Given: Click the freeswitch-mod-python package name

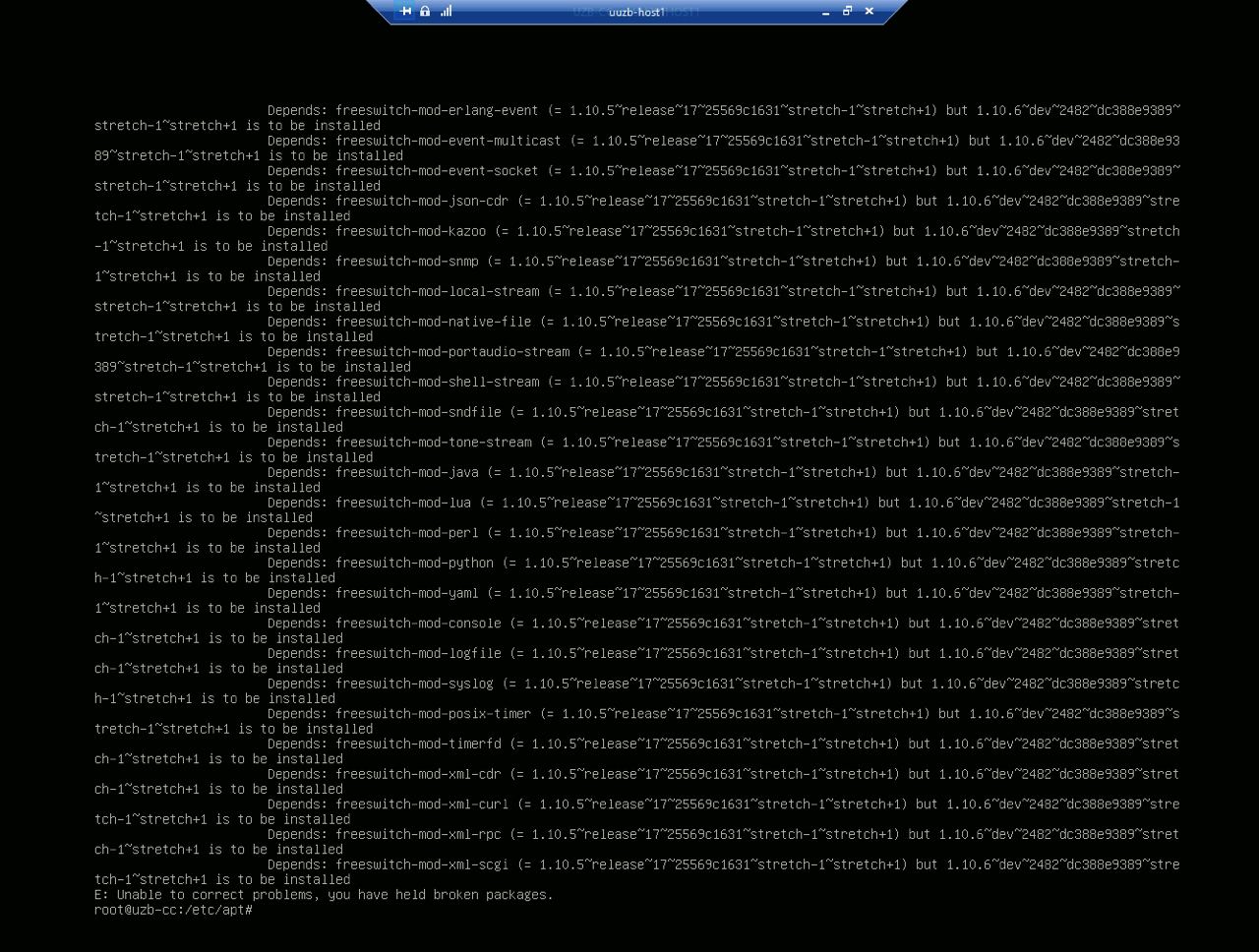Looking at the screenshot, I should point(414,563).
